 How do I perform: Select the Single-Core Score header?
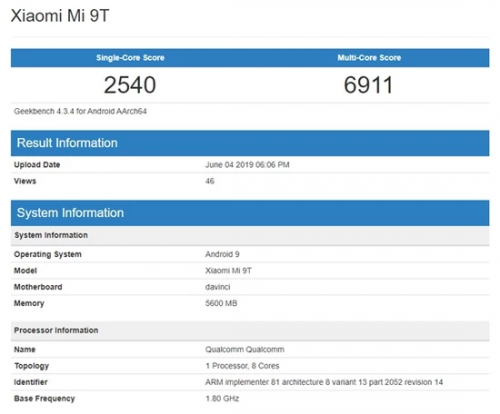point(130,58)
